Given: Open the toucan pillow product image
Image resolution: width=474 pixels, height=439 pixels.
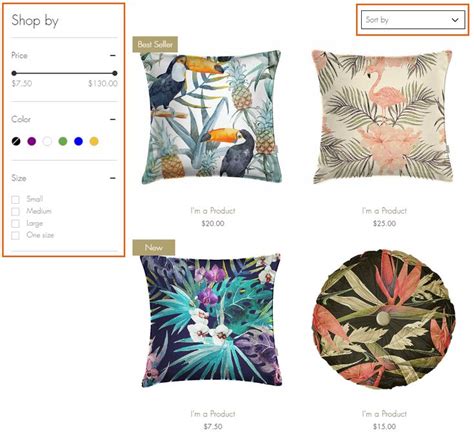Looking at the screenshot, I should (x=211, y=117).
